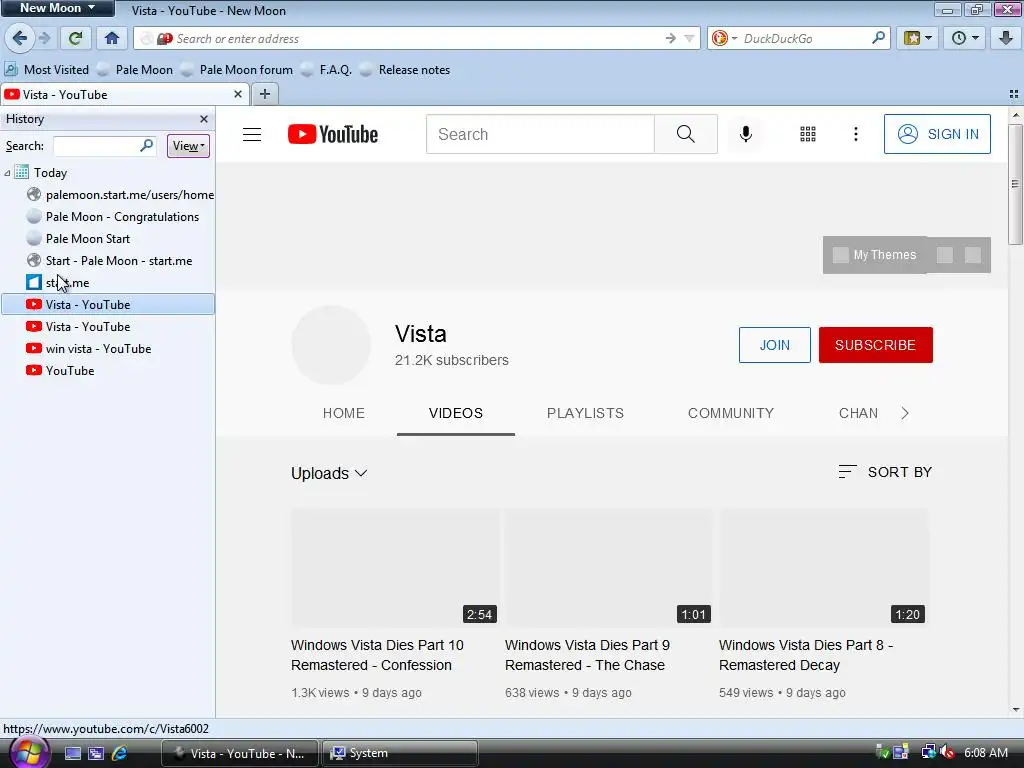Viewport: 1024px width, 768px height.
Task: Close the Vista - YouTube tab
Action: tap(238, 94)
